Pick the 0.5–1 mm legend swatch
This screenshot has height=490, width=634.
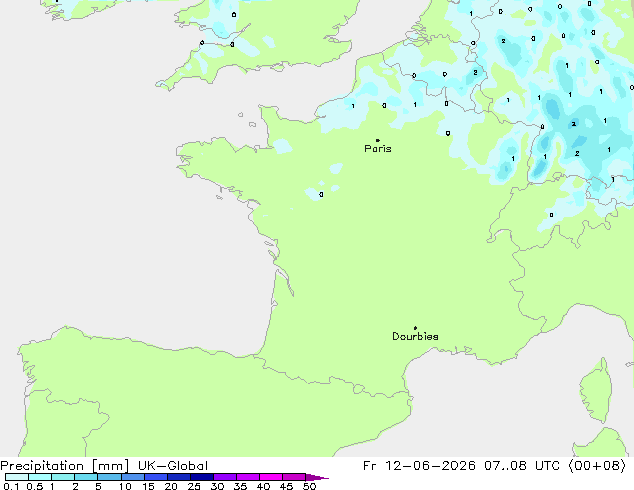coord(40,477)
